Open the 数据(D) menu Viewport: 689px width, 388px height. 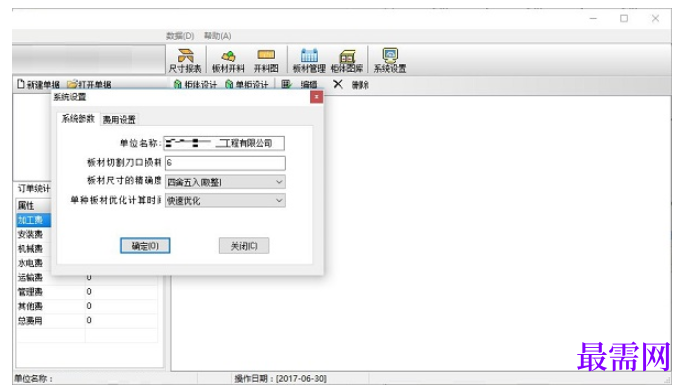click(x=180, y=36)
